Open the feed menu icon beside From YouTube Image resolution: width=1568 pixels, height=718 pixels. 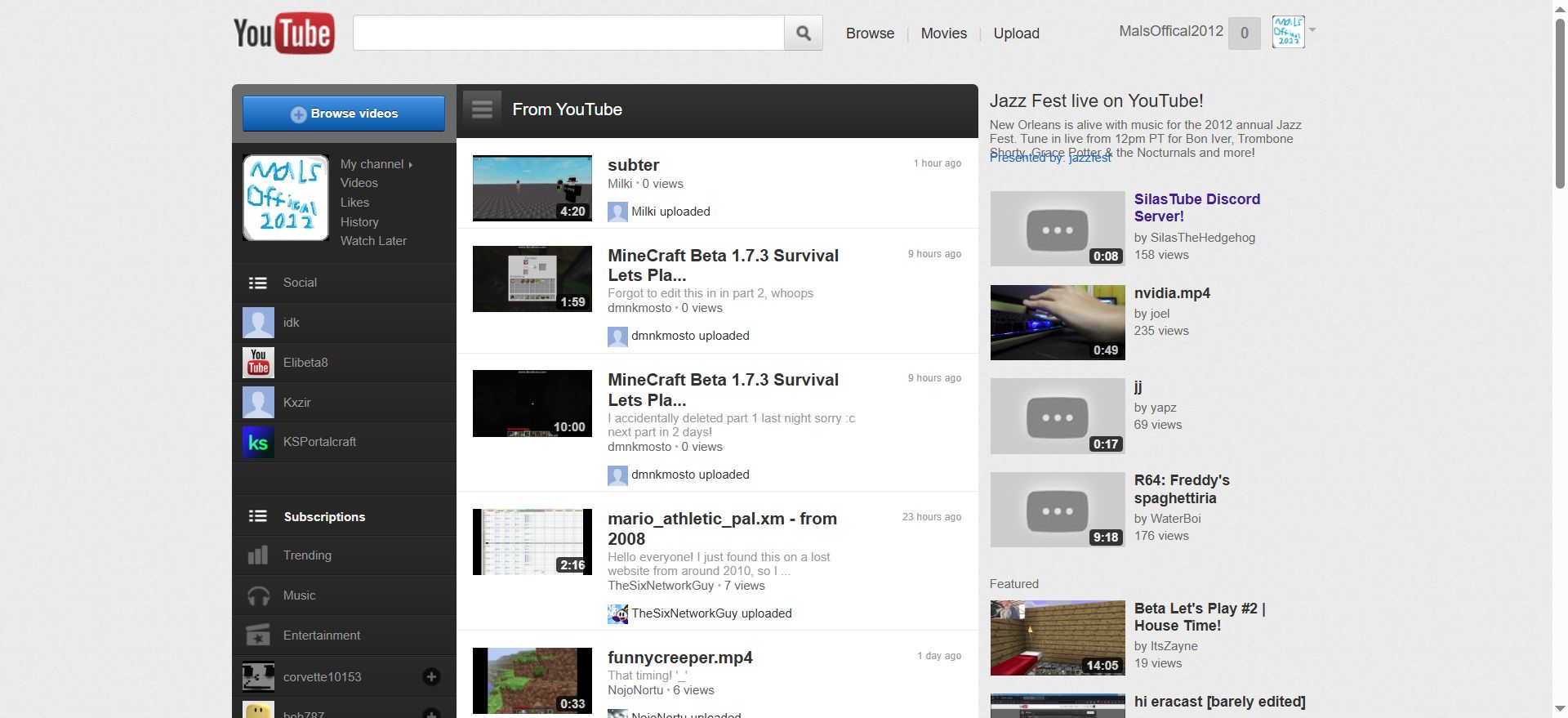tap(482, 109)
